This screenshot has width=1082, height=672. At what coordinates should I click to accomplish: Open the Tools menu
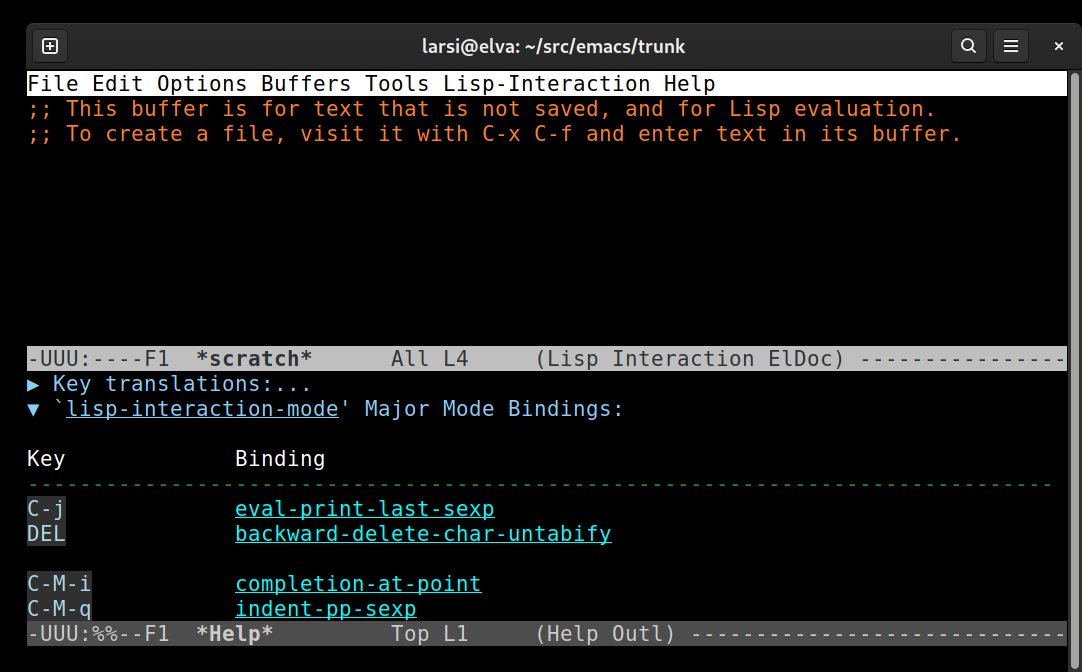point(397,83)
